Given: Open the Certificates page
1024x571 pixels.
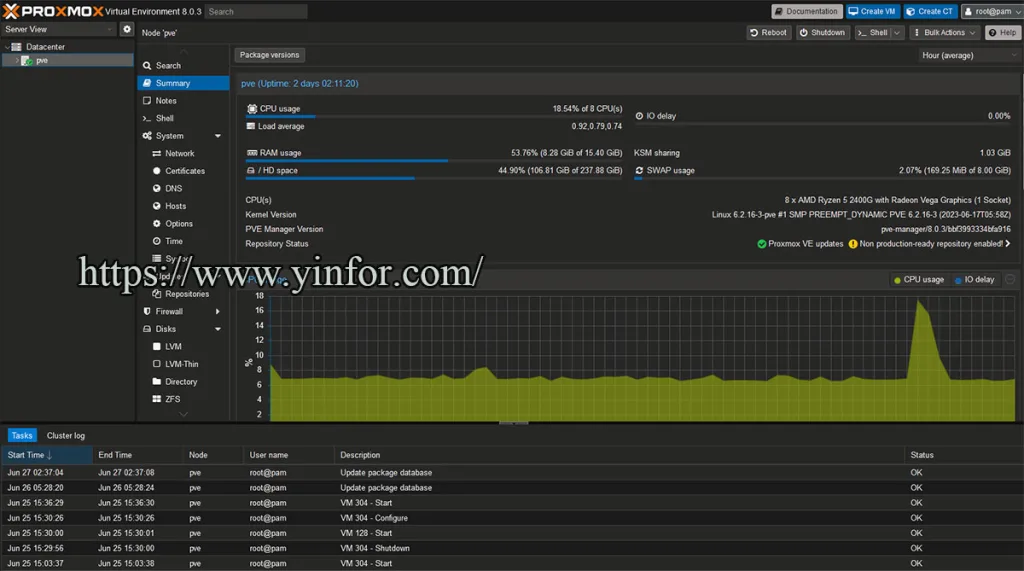Looking at the screenshot, I should 185,171.
